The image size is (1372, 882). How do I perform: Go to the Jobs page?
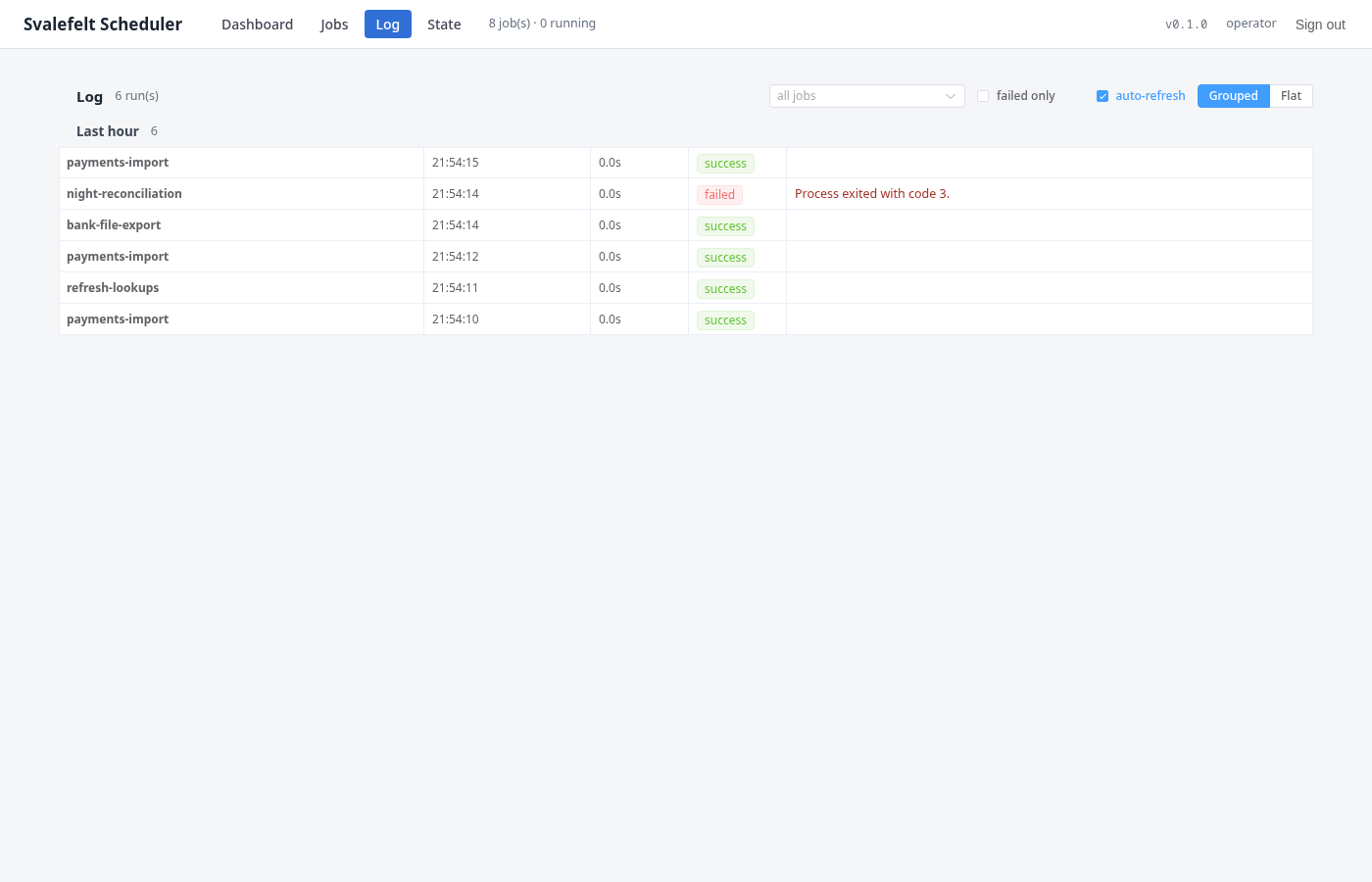click(x=334, y=24)
